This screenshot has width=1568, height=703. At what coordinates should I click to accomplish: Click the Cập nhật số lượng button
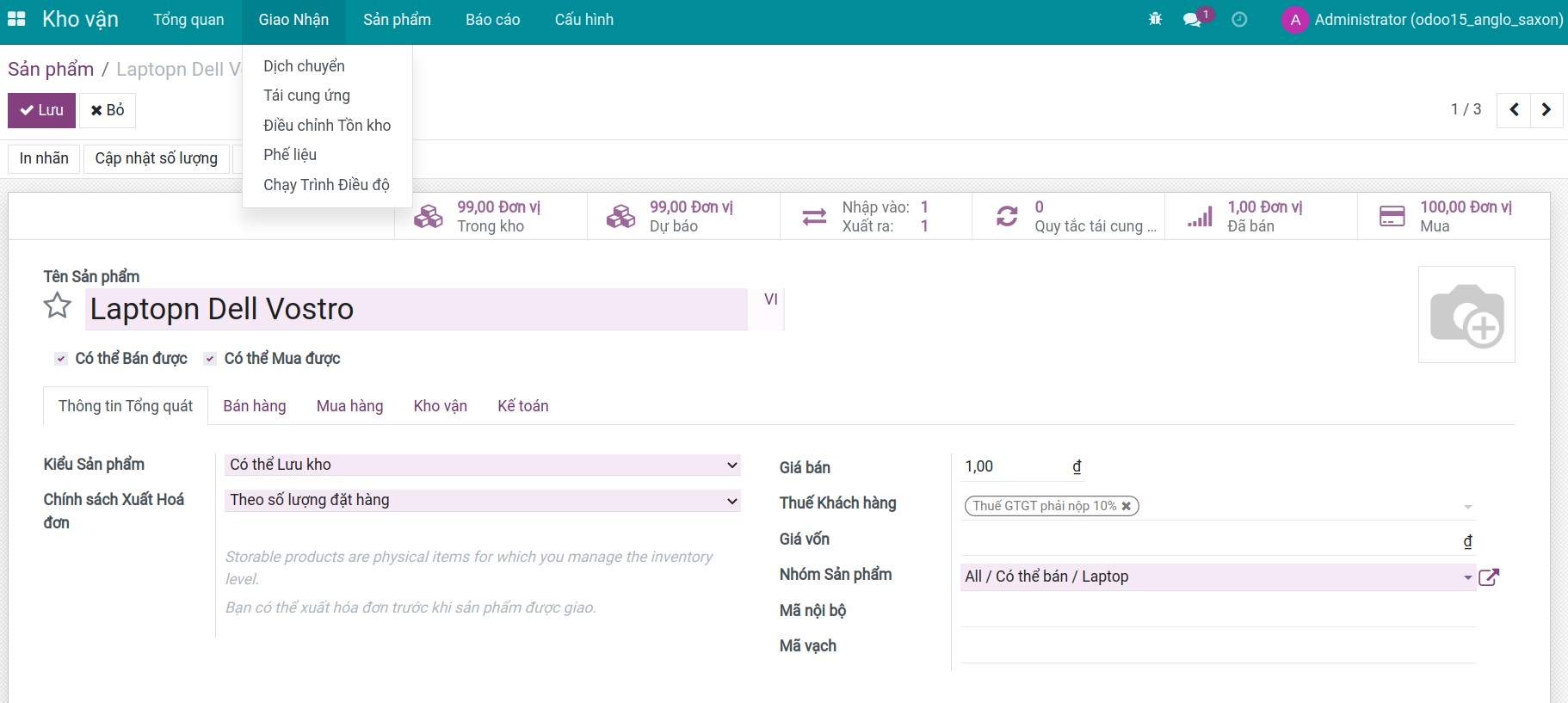point(156,158)
